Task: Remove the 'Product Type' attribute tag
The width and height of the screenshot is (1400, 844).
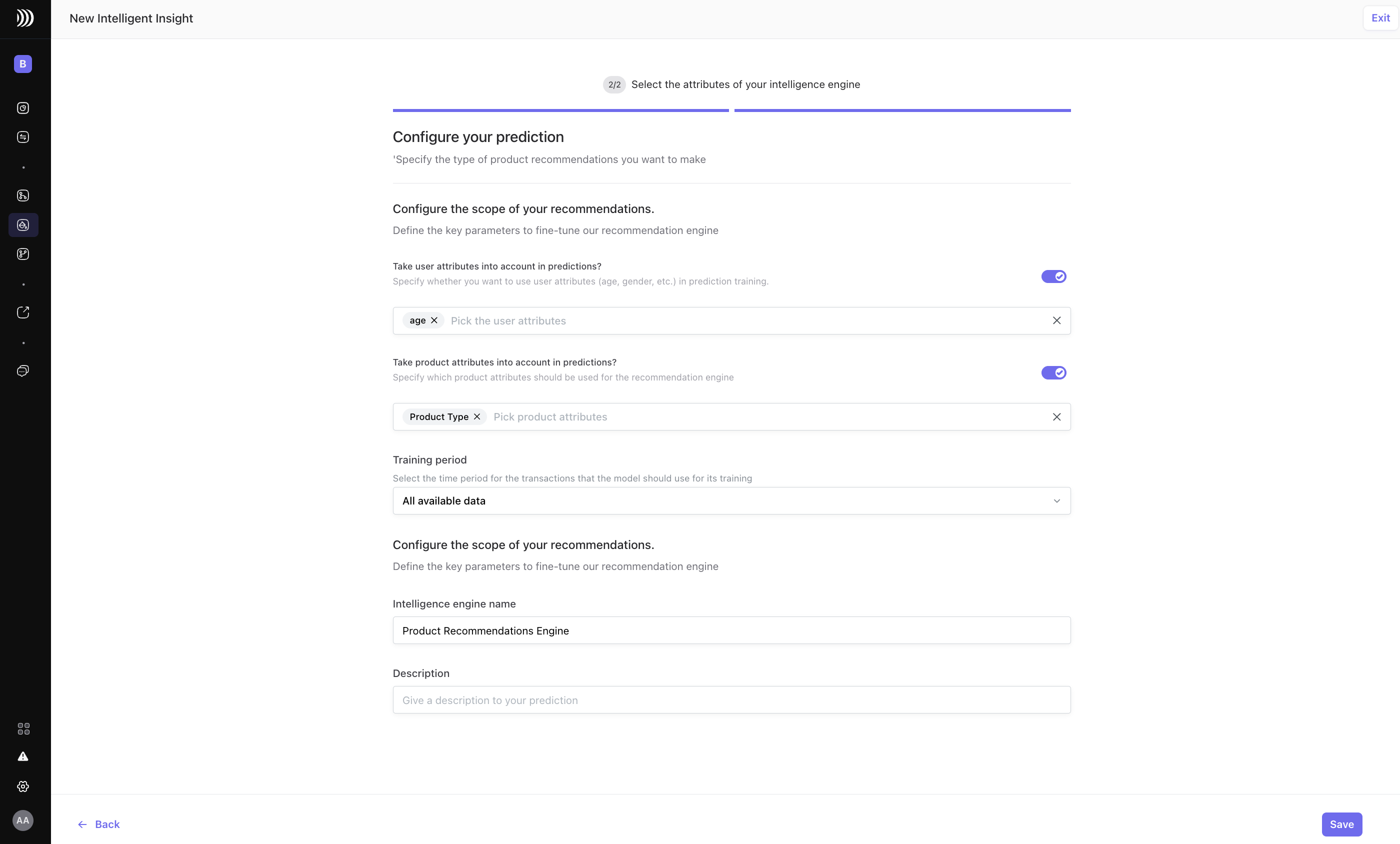Action: click(x=476, y=416)
